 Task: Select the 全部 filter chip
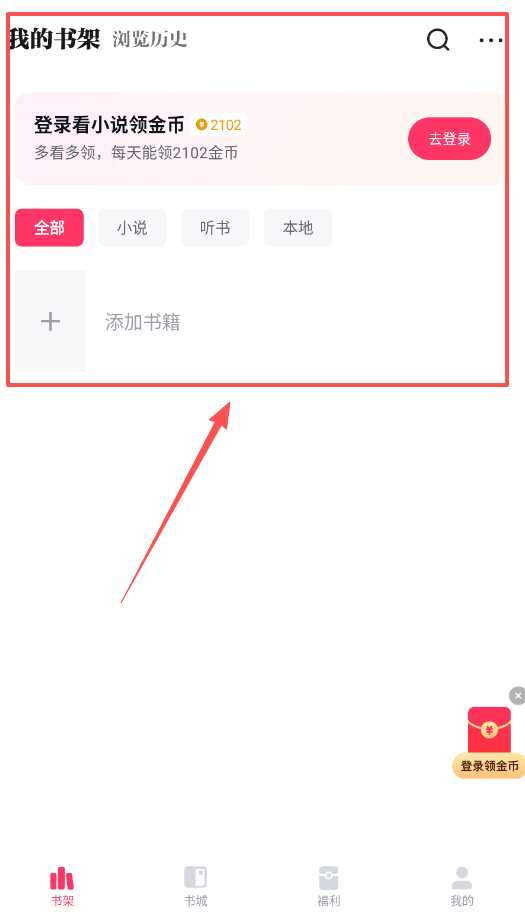click(x=49, y=227)
